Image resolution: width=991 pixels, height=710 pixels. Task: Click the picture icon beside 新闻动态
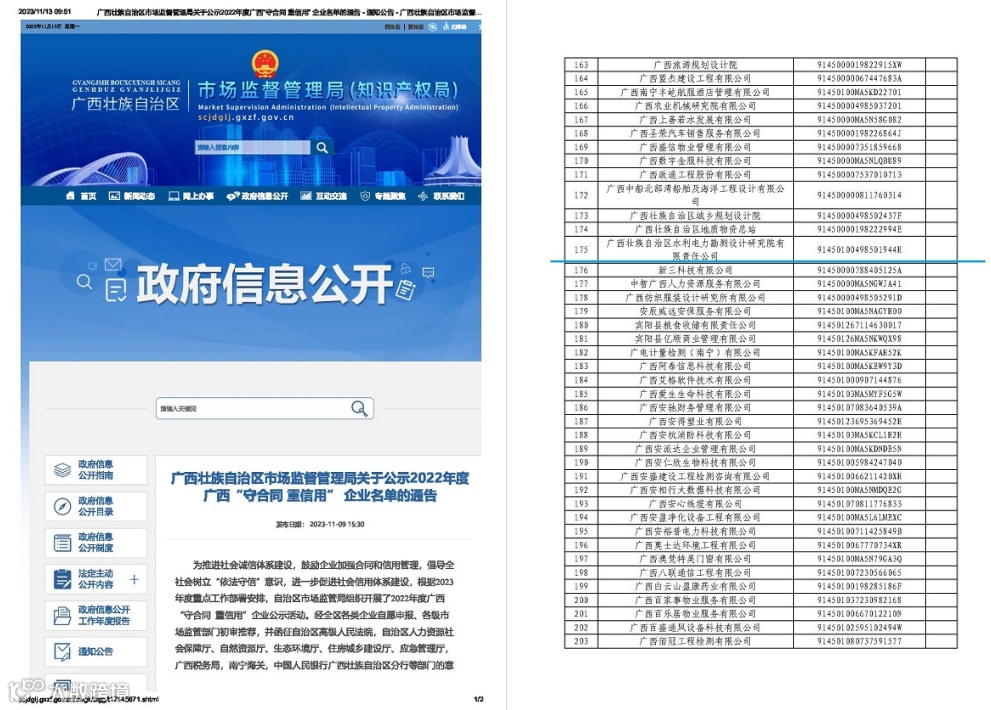point(114,196)
